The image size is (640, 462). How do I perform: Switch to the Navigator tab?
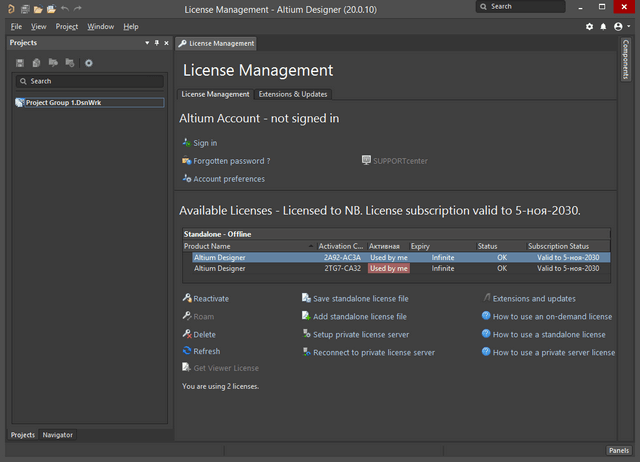coord(57,435)
